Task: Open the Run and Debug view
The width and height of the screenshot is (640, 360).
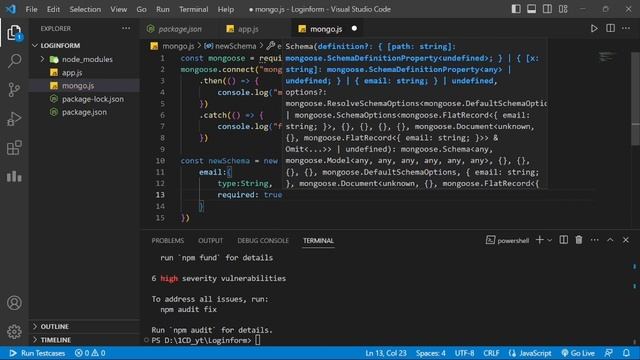Action: pyautogui.click(x=14, y=119)
